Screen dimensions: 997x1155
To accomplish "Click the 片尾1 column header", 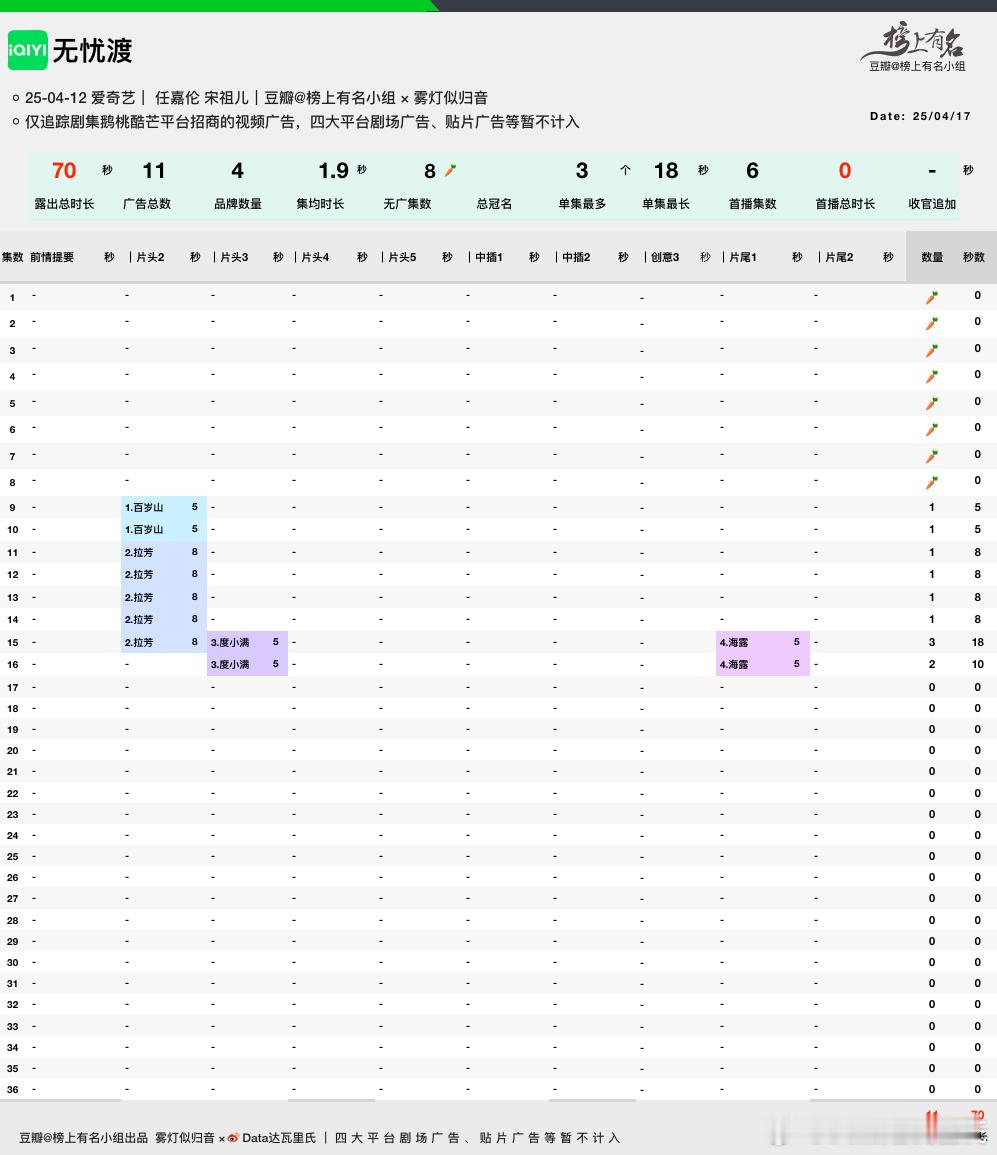I will tap(743, 257).
